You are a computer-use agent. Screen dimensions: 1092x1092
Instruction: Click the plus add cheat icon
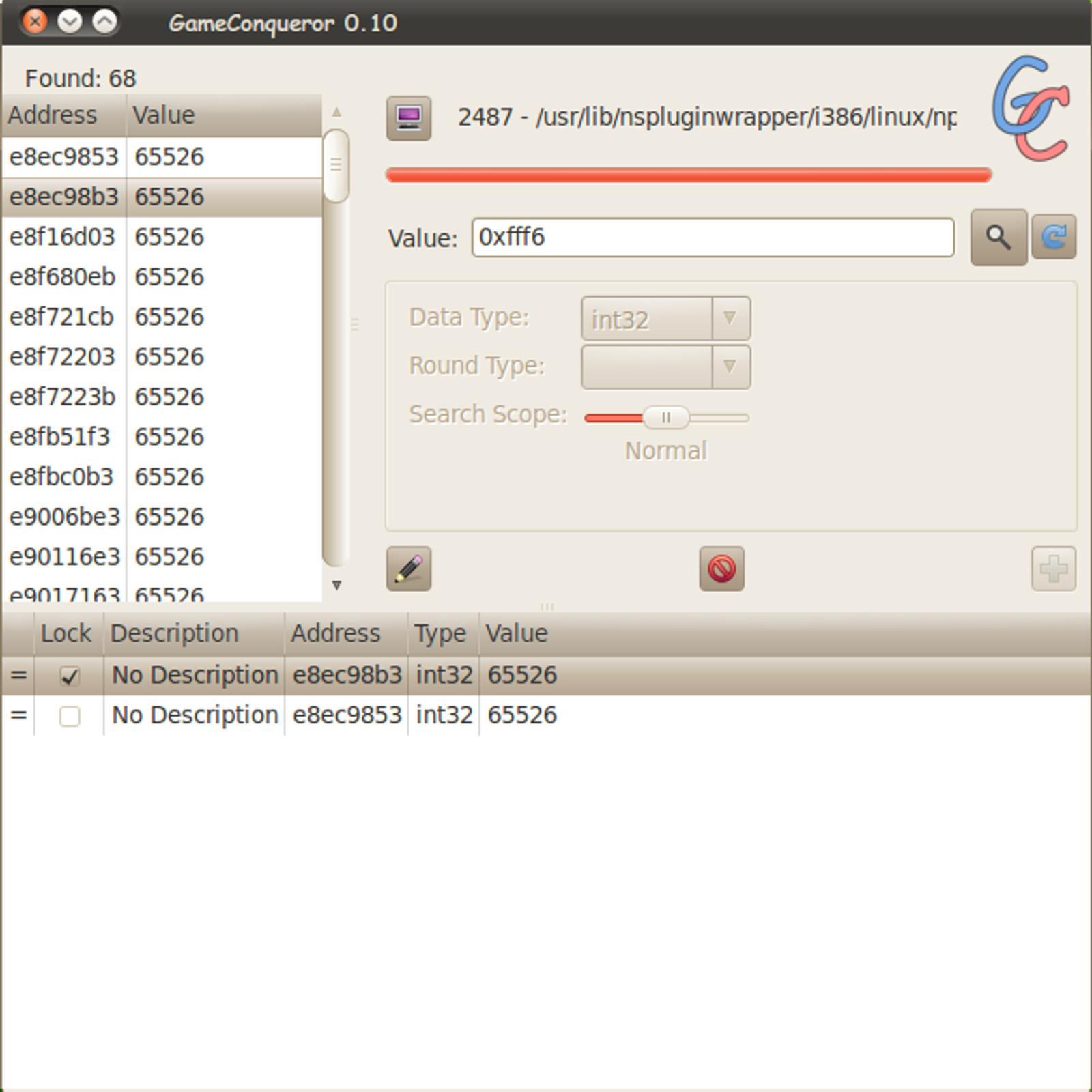pyautogui.click(x=1053, y=569)
